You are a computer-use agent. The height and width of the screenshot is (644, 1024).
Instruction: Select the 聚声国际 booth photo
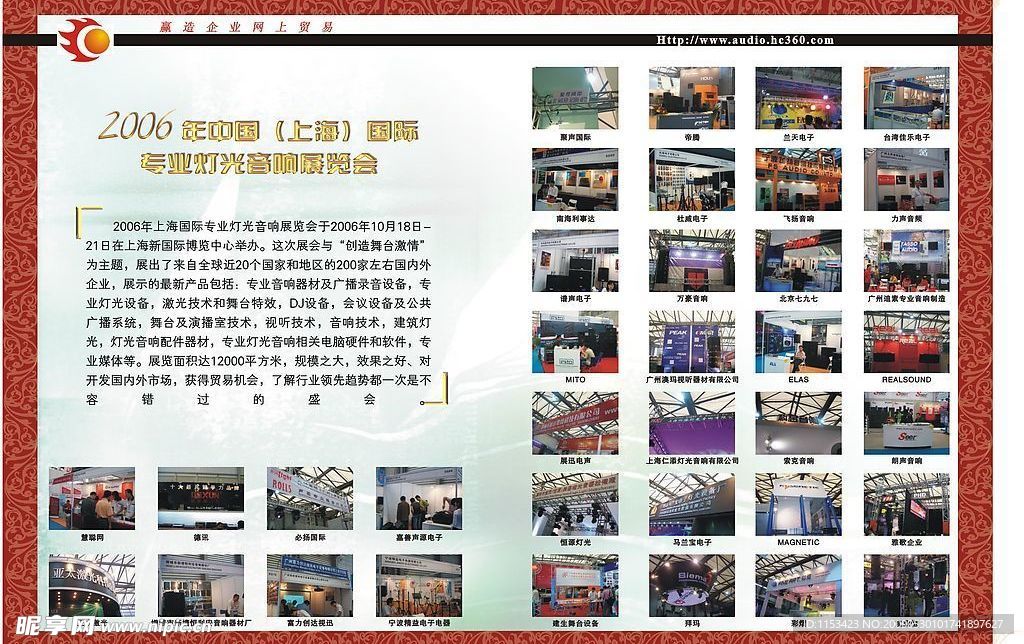pyautogui.click(x=575, y=98)
